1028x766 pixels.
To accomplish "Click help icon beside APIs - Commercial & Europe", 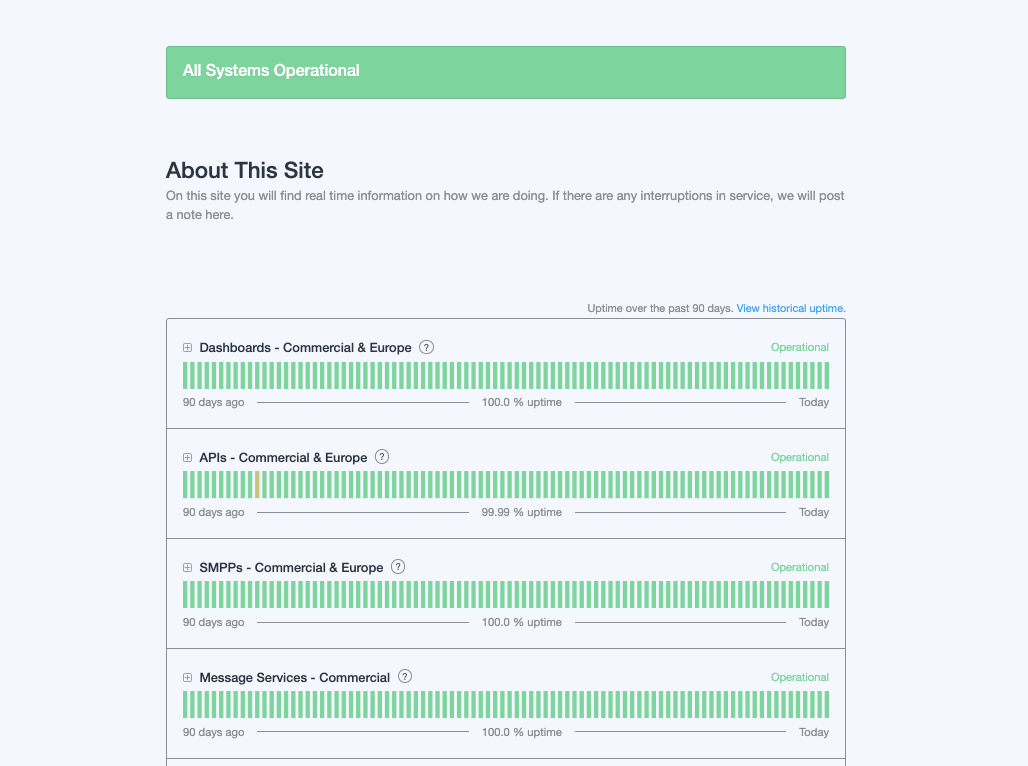I will coord(382,457).
